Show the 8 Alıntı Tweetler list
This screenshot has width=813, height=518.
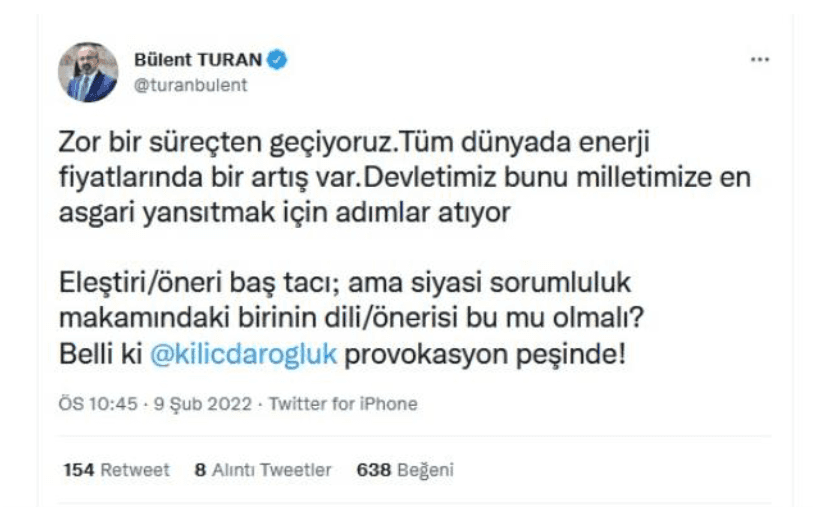point(263,469)
